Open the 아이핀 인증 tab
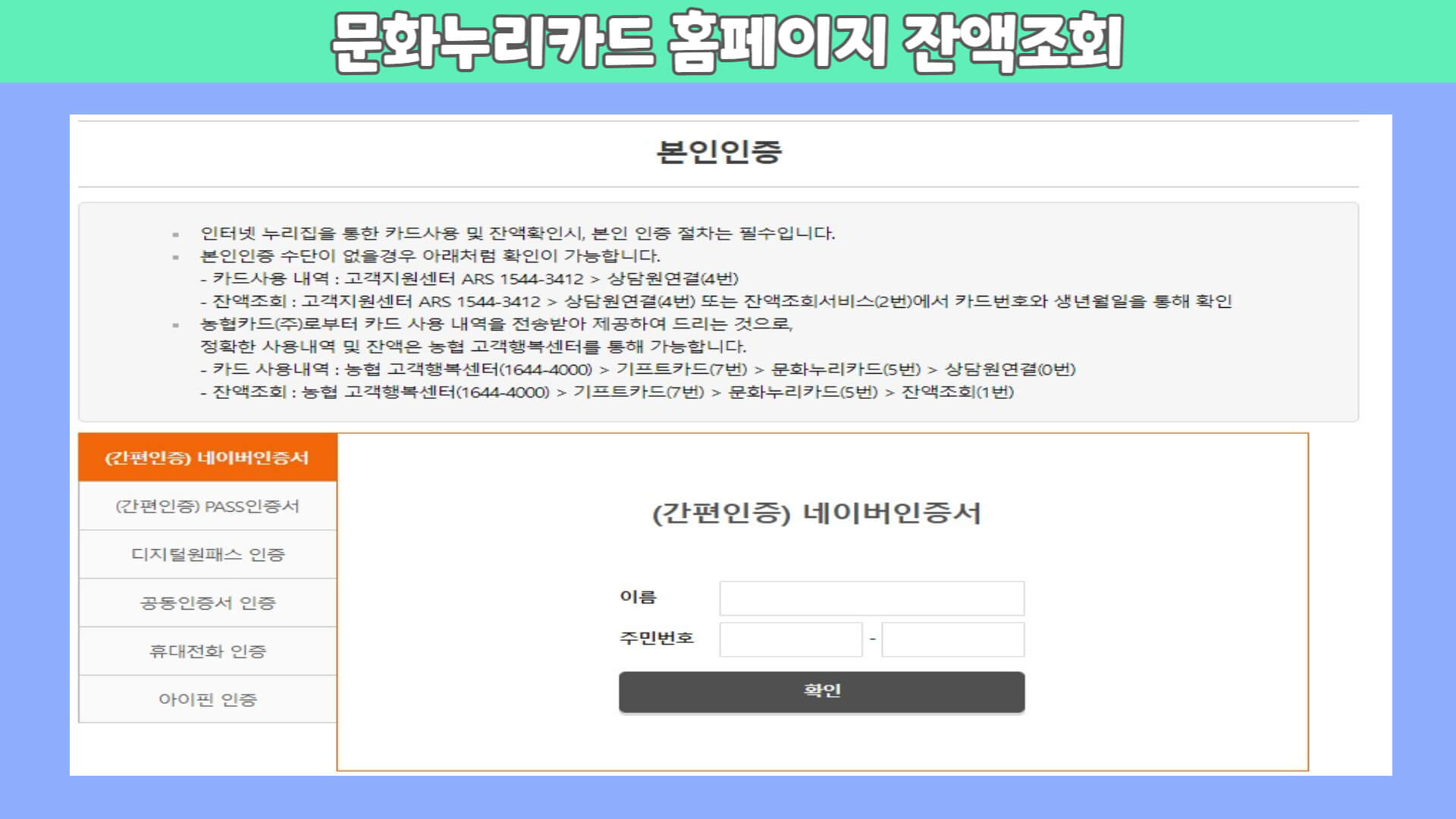 [x=207, y=699]
